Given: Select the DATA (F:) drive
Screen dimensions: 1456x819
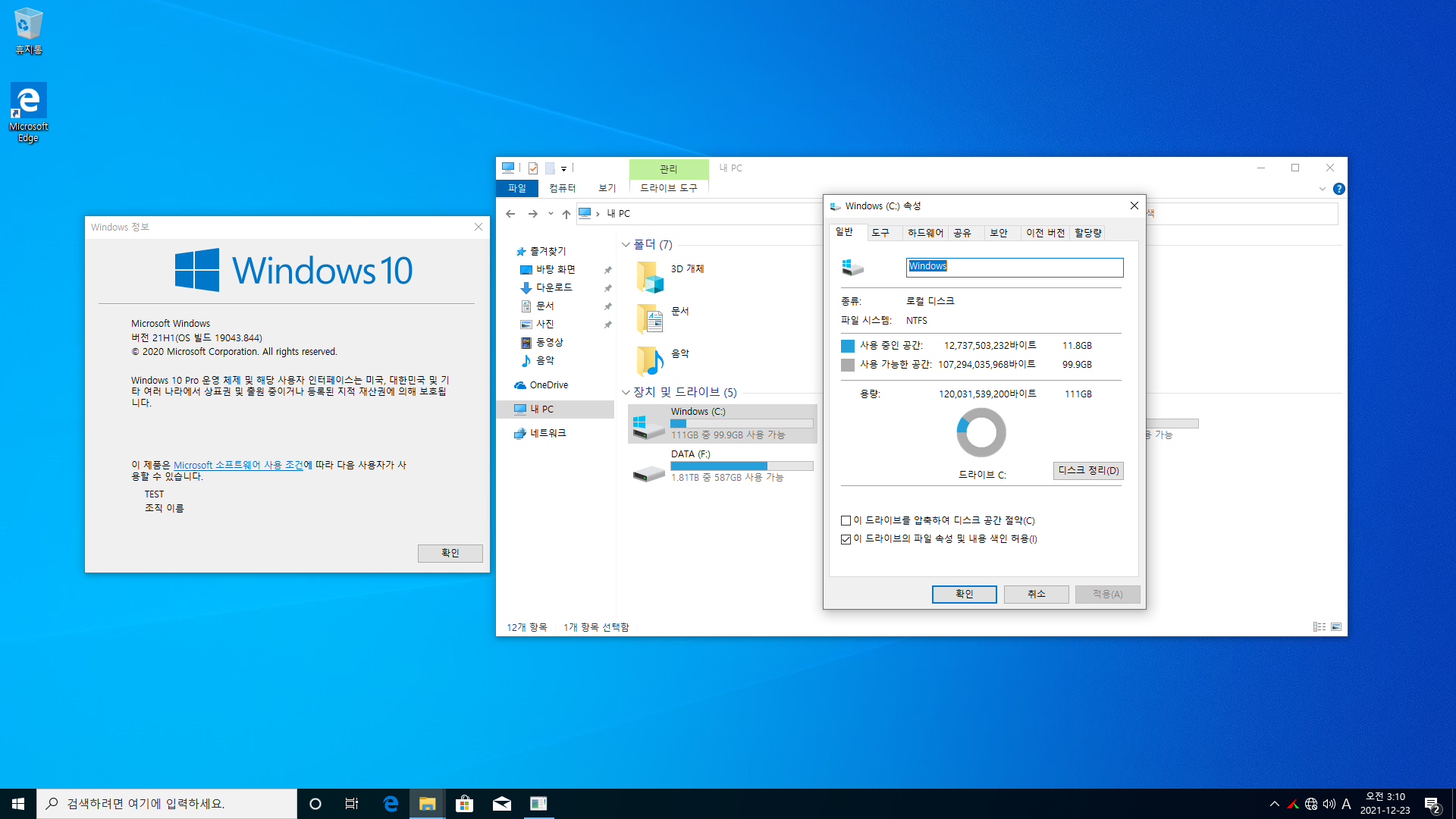Looking at the screenshot, I should [x=722, y=466].
